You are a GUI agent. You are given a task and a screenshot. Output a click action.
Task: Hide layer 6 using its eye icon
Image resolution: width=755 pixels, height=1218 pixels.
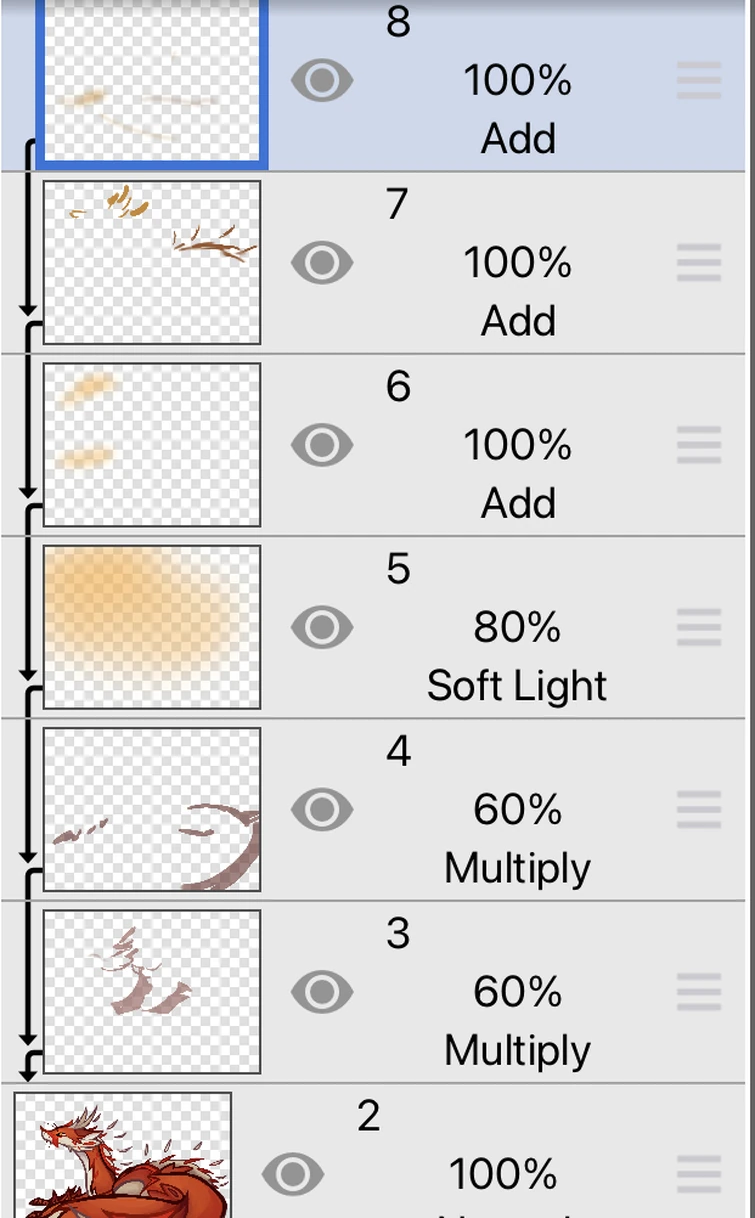coord(322,445)
